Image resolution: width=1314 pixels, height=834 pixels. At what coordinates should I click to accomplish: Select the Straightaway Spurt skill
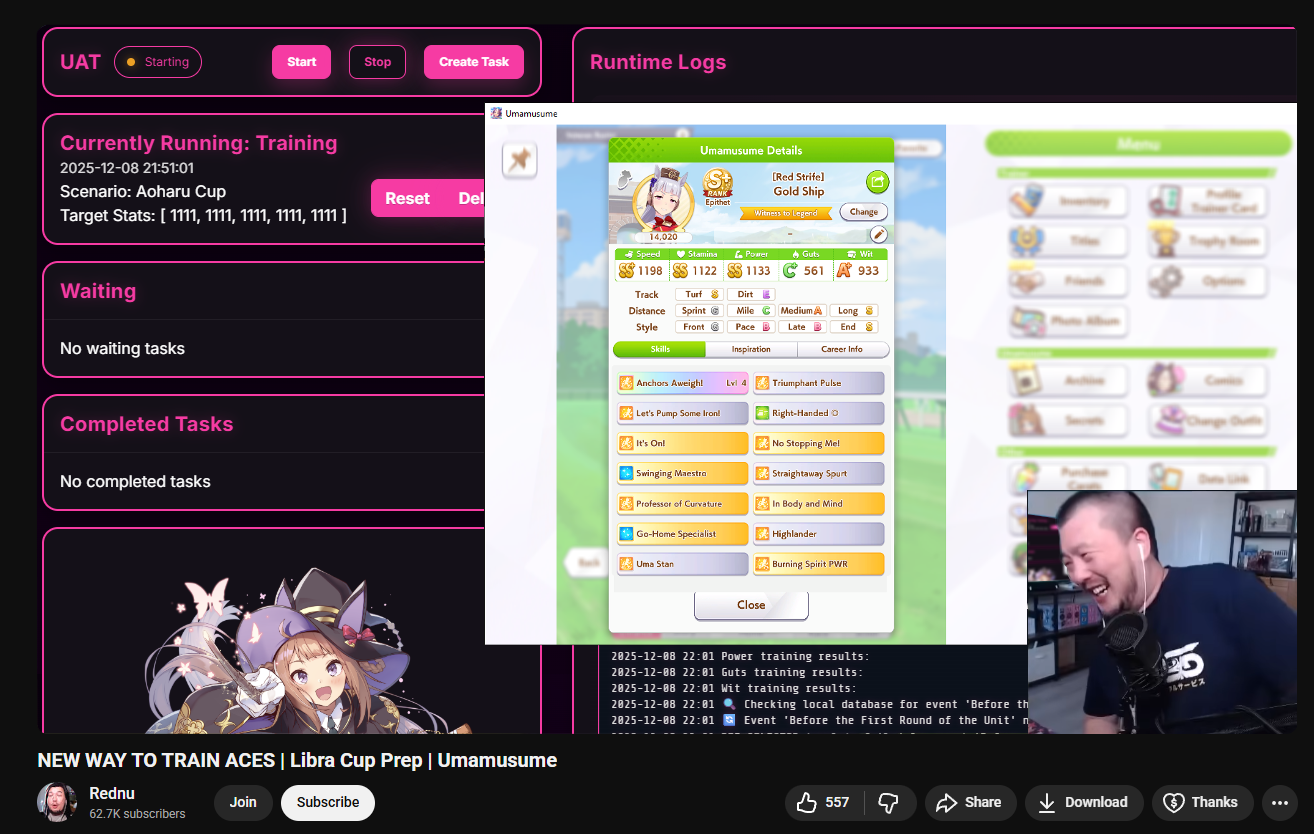[819, 473]
